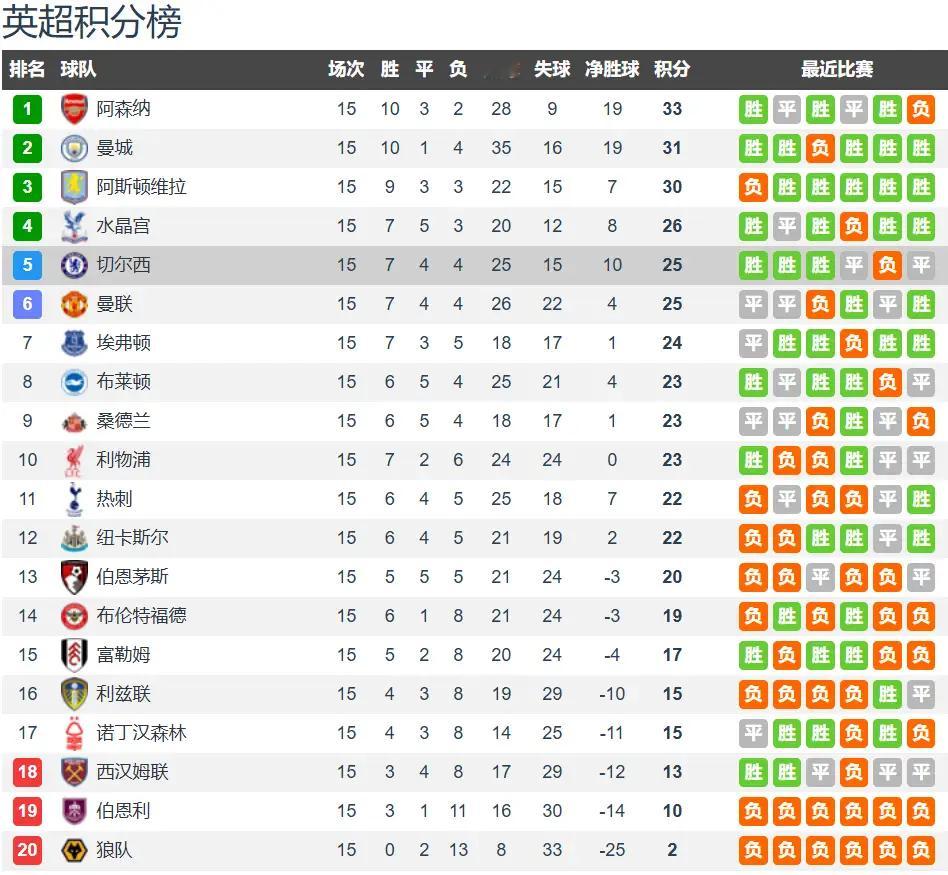Viewport: 948px width, 875px height.
Task: Click the green rank 1 badge
Action: coord(27,109)
